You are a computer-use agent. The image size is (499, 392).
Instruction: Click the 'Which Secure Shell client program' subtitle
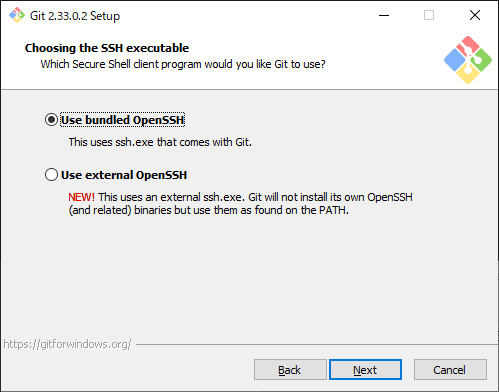pyautogui.click(x=183, y=64)
